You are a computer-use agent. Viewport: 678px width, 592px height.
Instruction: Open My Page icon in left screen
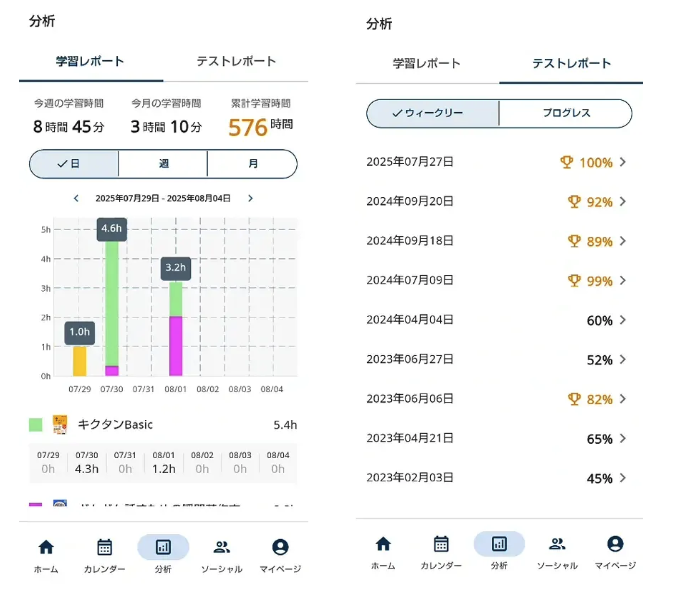pos(280,548)
